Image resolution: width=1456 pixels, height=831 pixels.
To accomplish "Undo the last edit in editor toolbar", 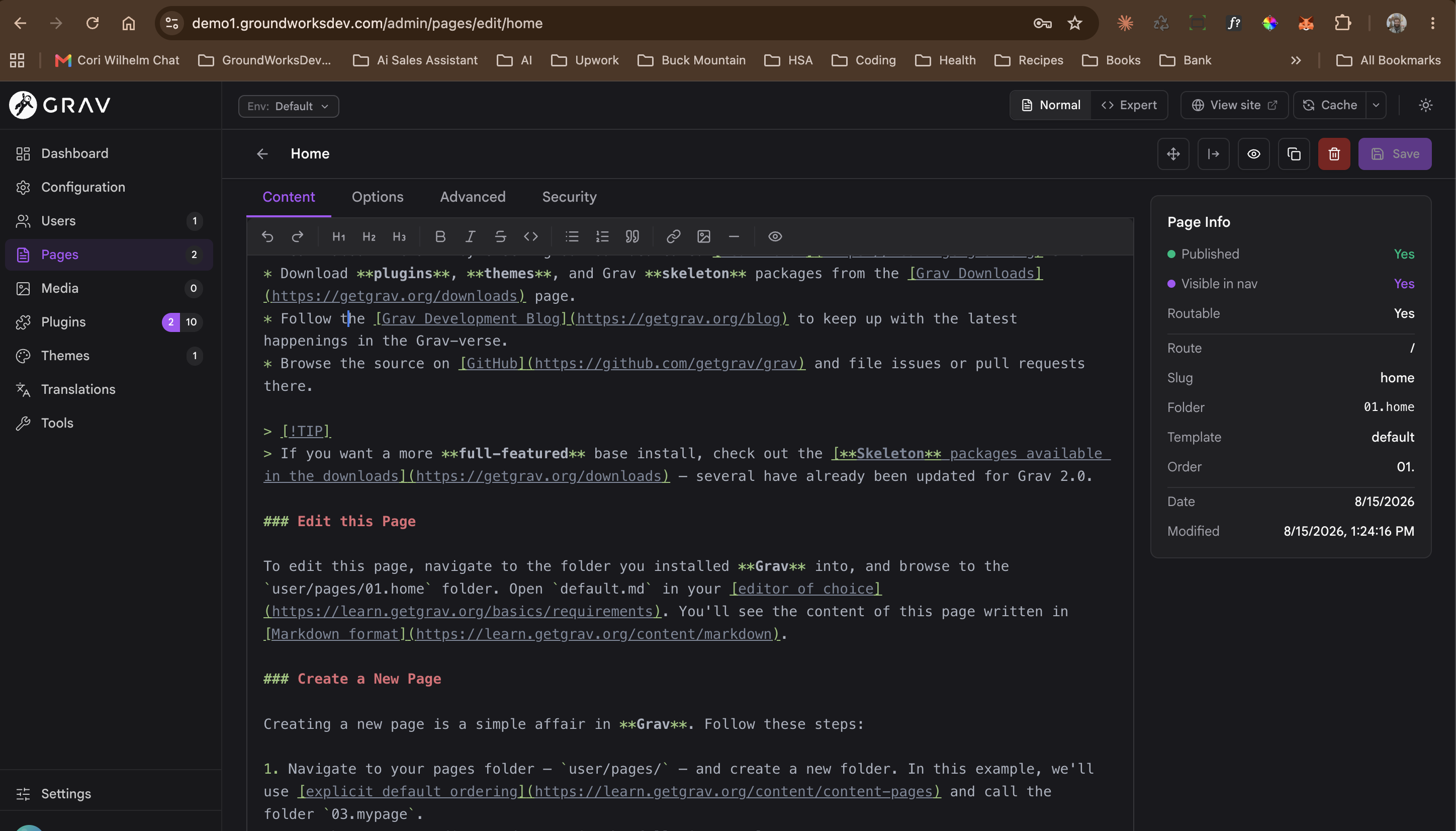I will [267, 236].
